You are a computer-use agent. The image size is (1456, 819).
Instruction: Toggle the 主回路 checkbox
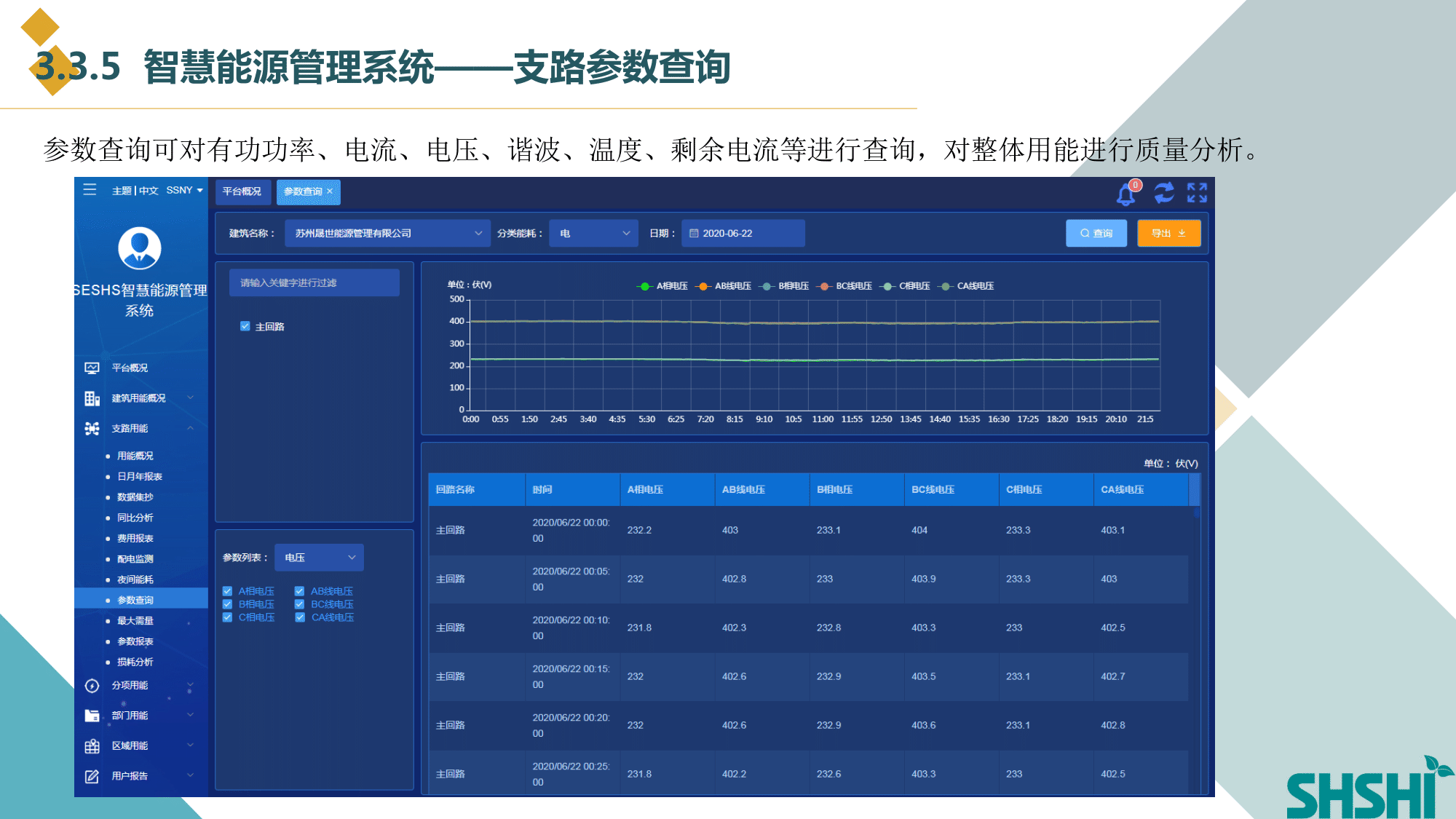245,326
